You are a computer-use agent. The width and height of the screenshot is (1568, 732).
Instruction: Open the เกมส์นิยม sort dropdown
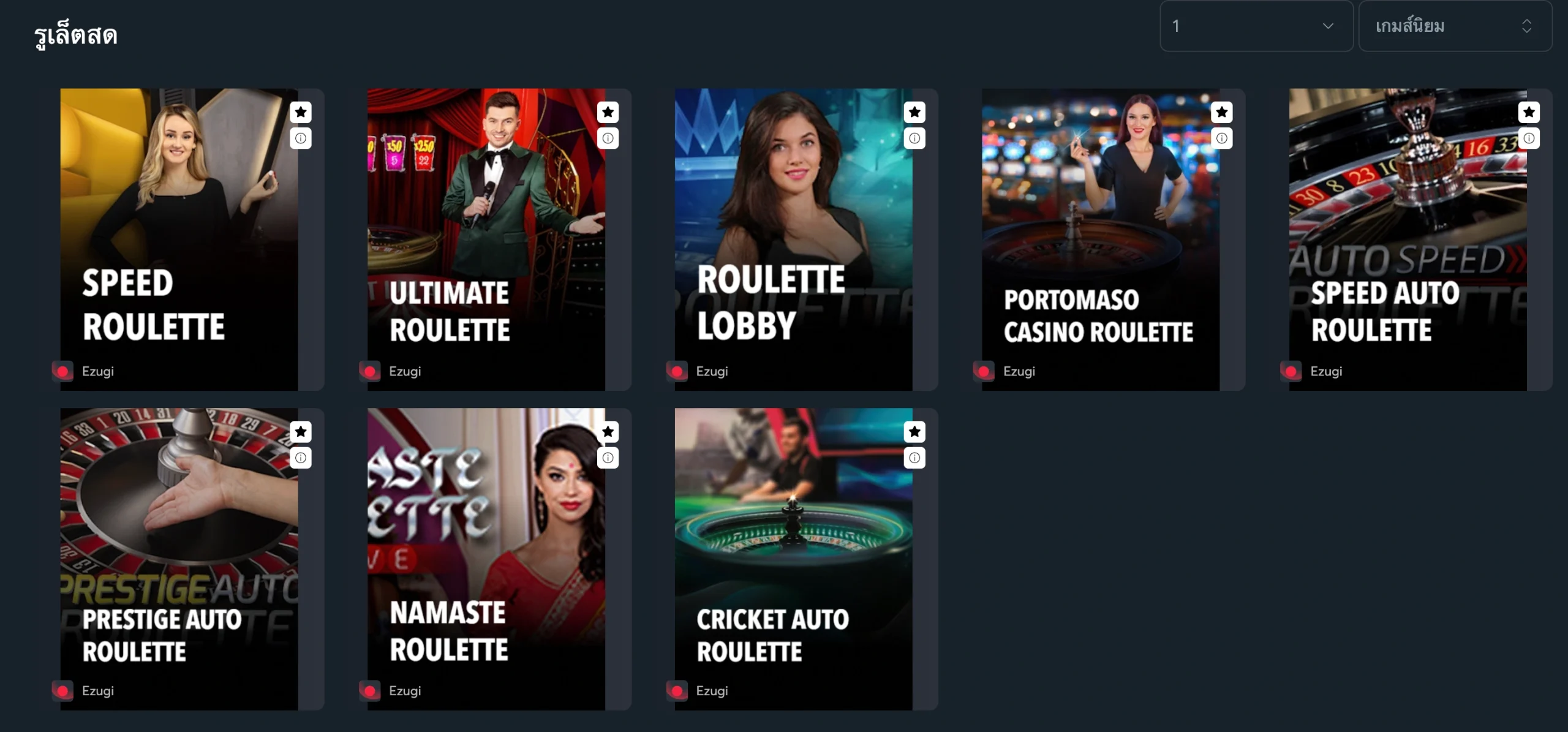[x=1455, y=26]
